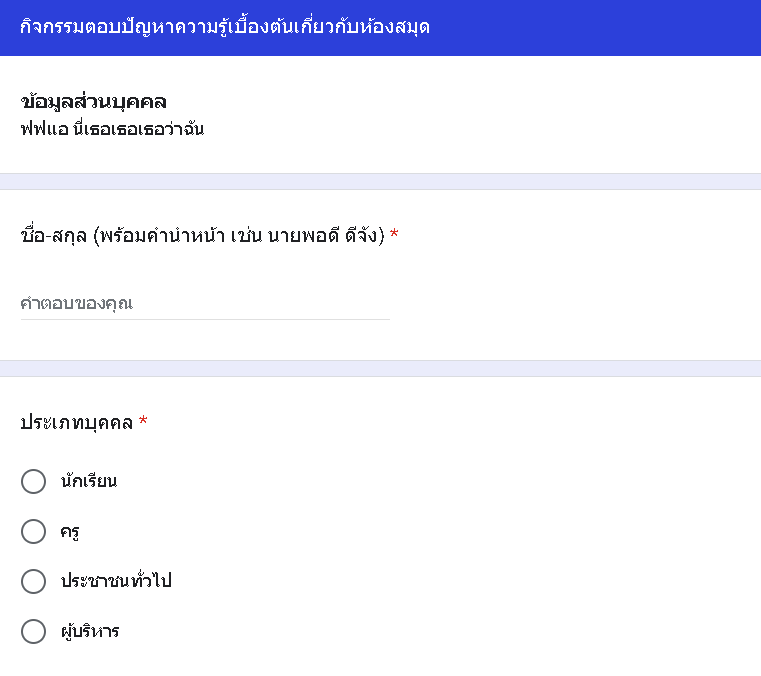The height and width of the screenshot is (676, 761).
Task: Click empty area of the blue header bar
Action: [x=600, y=27]
